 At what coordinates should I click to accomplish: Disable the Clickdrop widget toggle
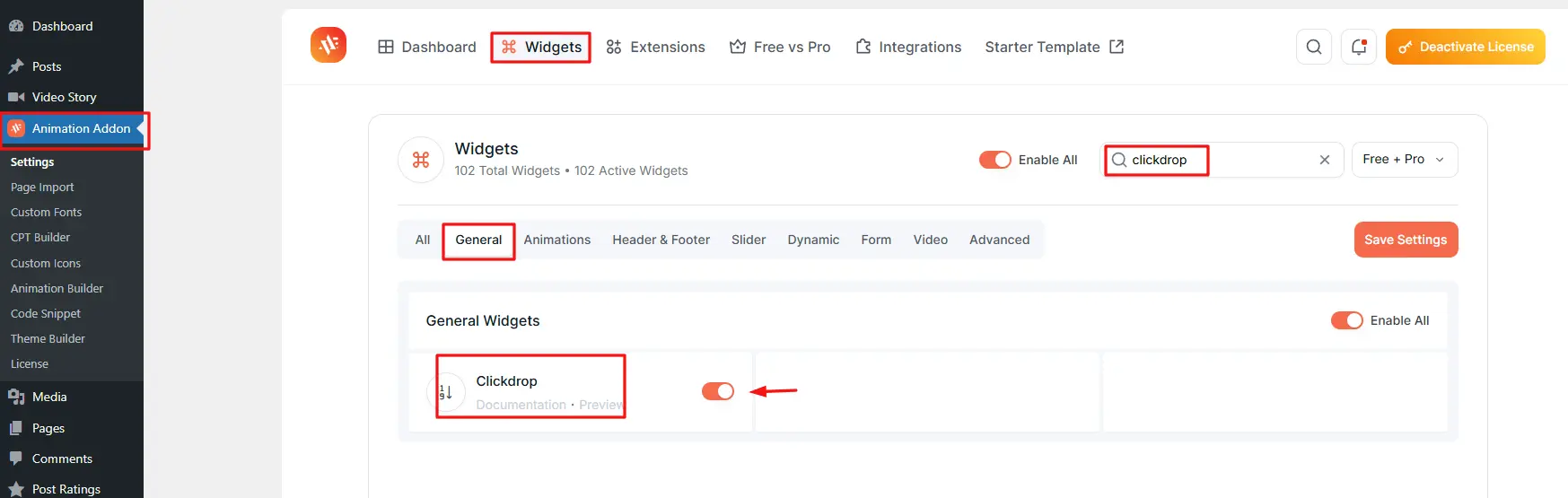(x=717, y=391)
